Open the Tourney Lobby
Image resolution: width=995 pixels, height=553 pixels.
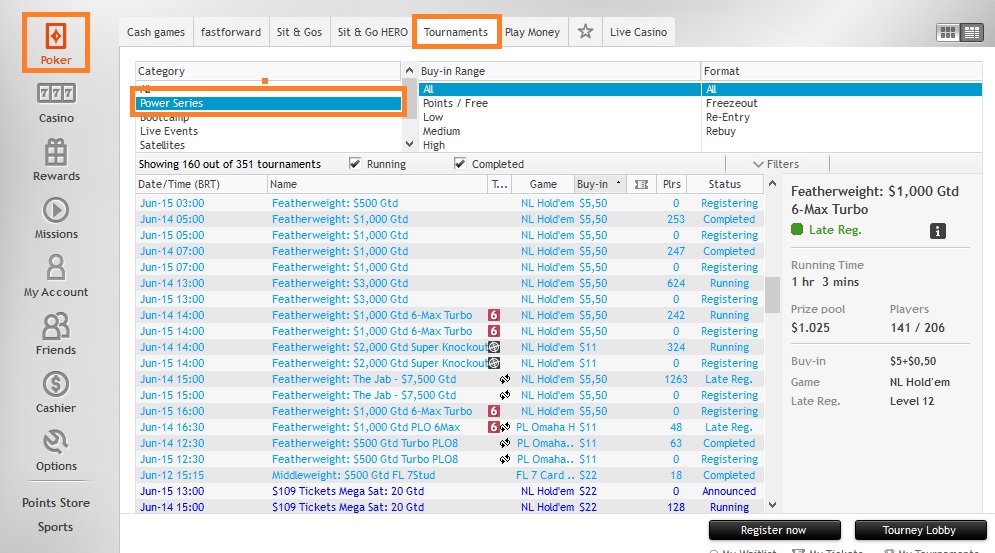919,530
